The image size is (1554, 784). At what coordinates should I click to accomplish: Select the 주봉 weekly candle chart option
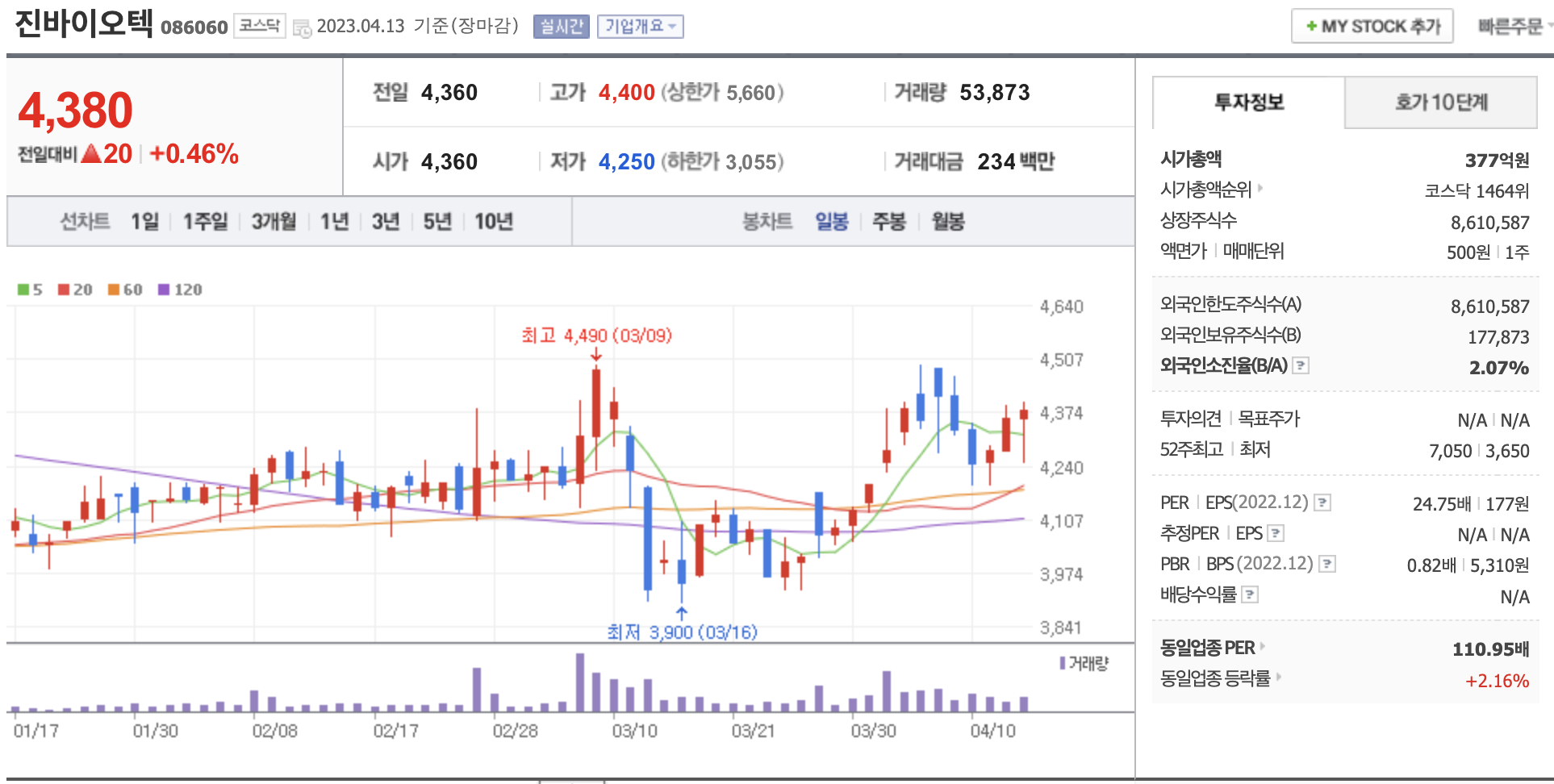[888, 222]
